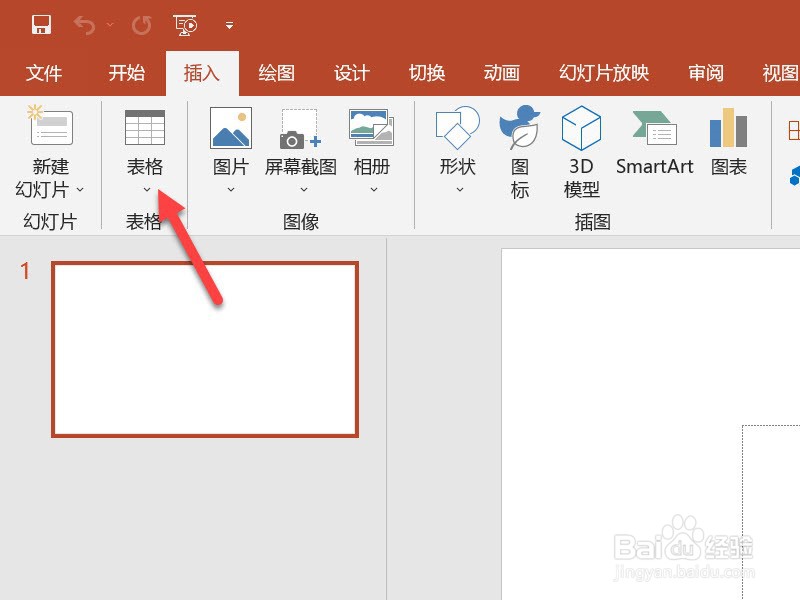Click the 图表 chart icon

[729, 128]
